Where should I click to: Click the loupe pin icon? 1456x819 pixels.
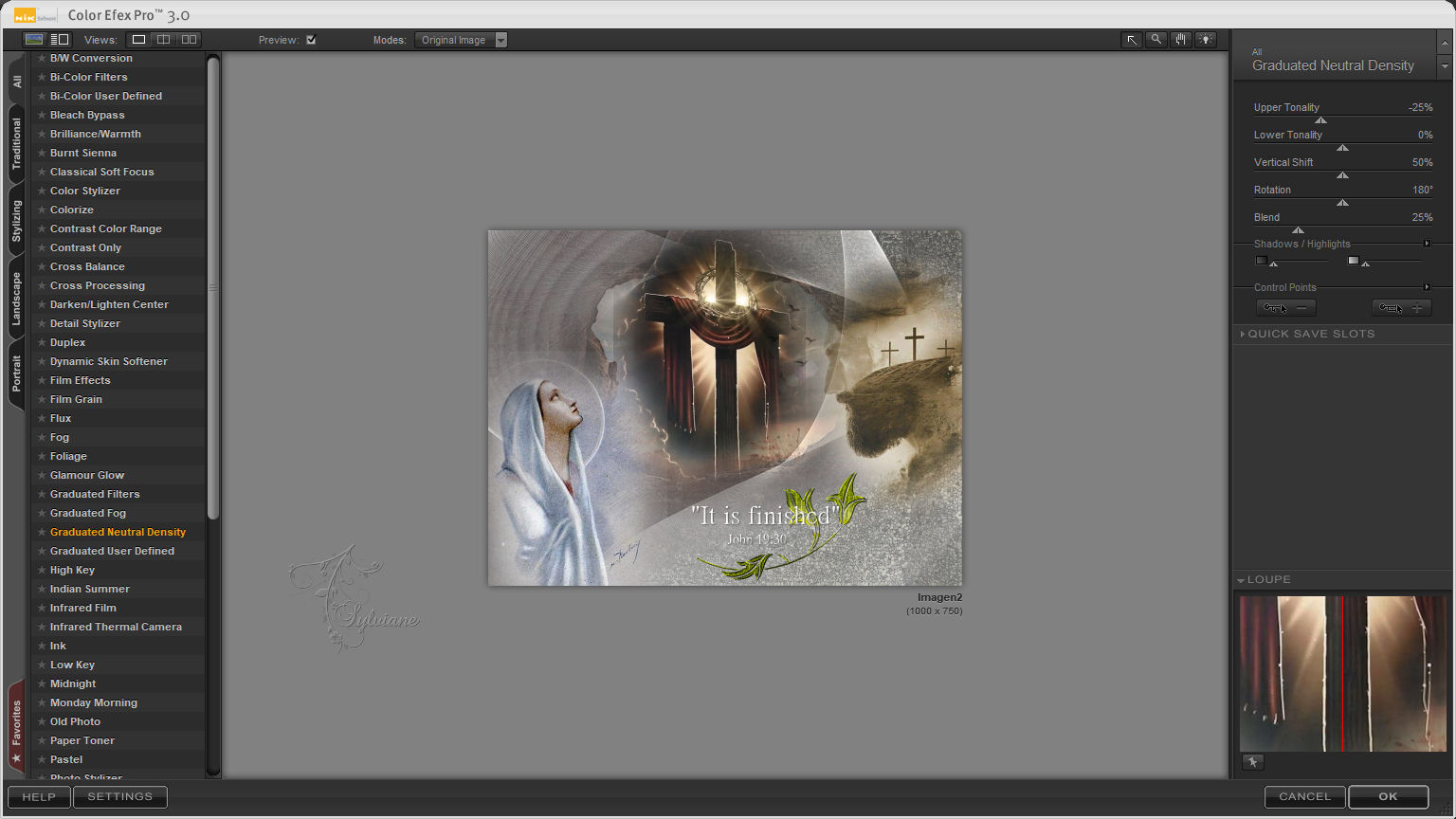[1252, 762]
